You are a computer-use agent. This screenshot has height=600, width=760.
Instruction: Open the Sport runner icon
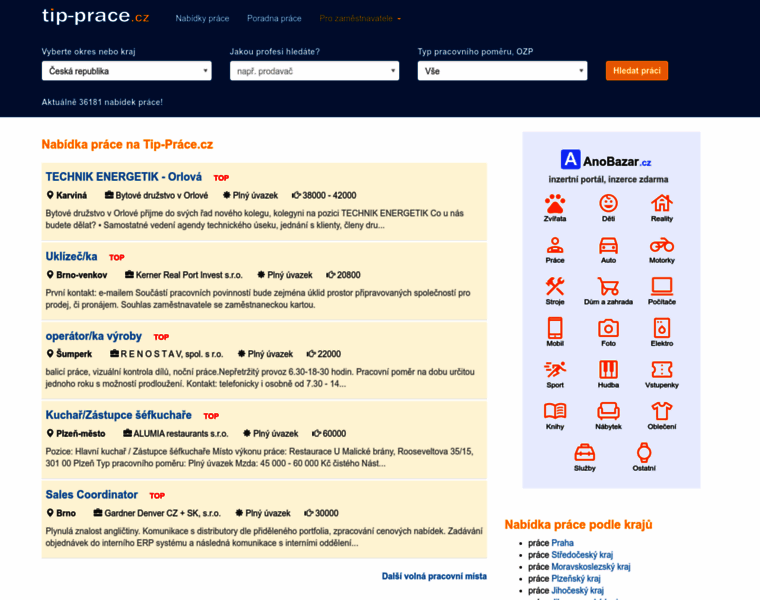[x=555, y=370]
